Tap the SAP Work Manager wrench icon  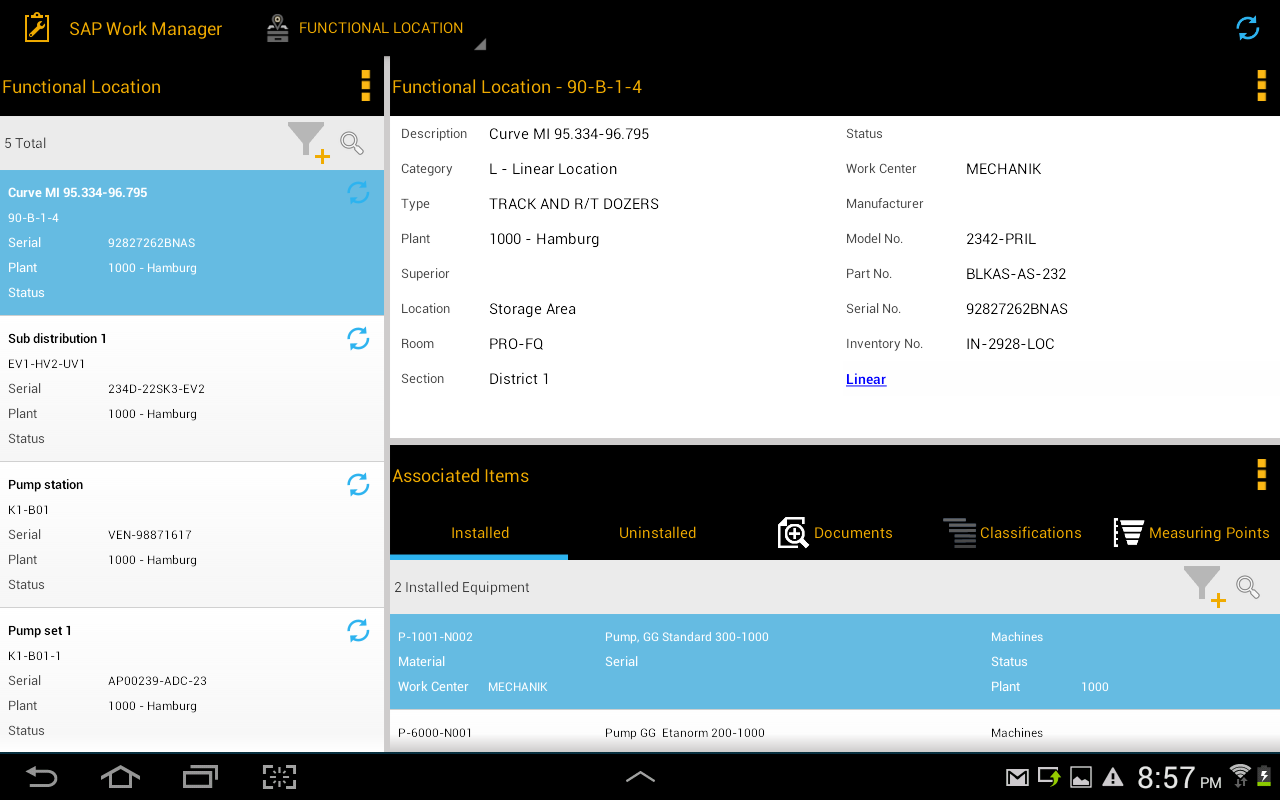click(x=36, y=27)
